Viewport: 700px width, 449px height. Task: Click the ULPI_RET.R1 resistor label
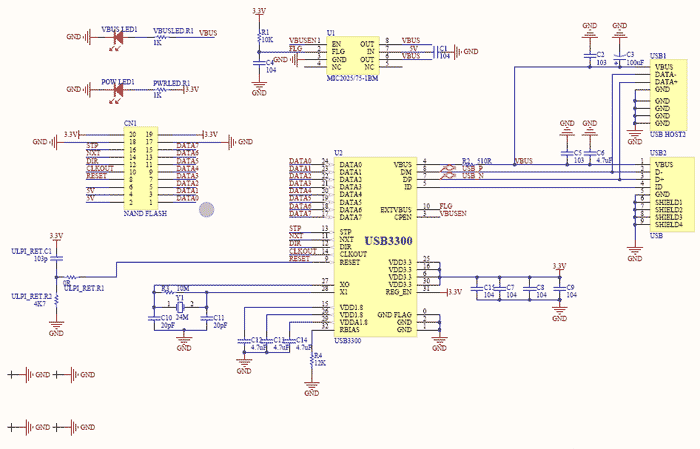click(84, 288)
